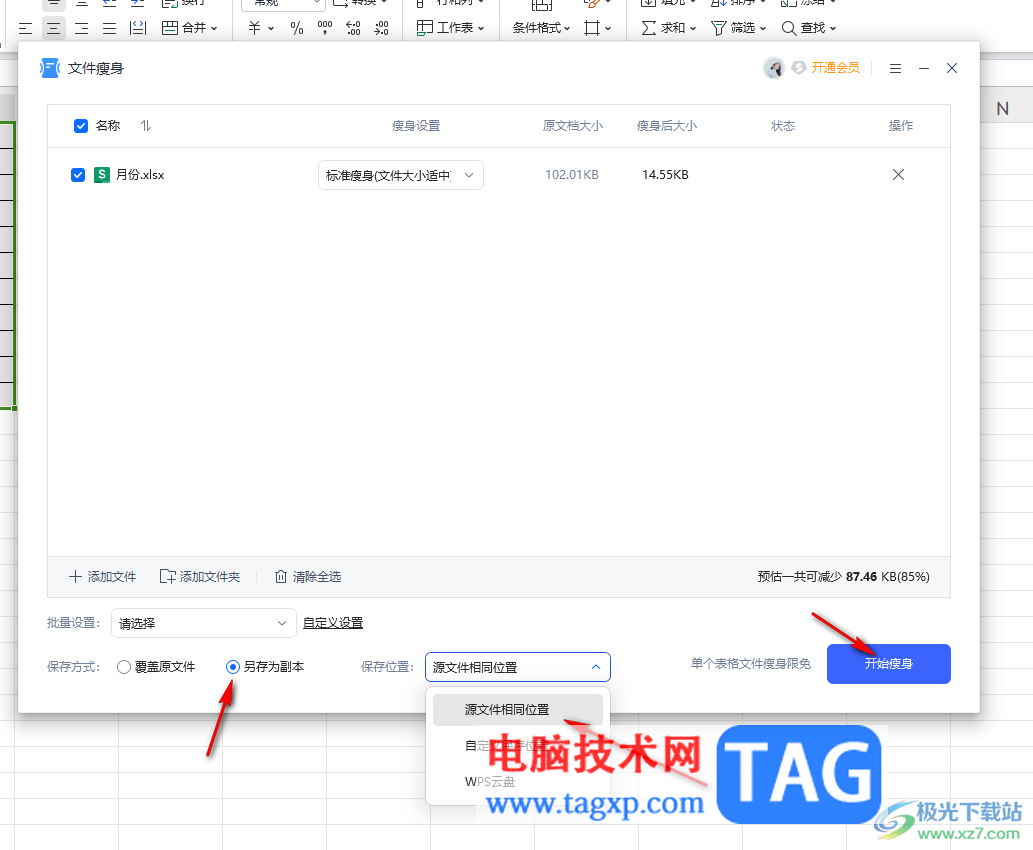
Task: Open the hamburger menu in dialog header
Action: (x=895, y=69)
